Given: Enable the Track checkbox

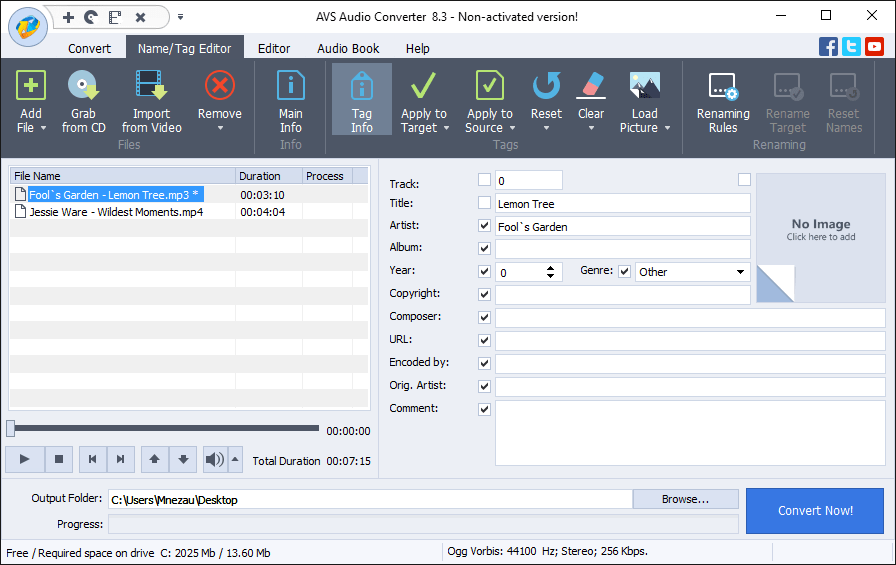Looking at the screenshot, I should (484, 180).
